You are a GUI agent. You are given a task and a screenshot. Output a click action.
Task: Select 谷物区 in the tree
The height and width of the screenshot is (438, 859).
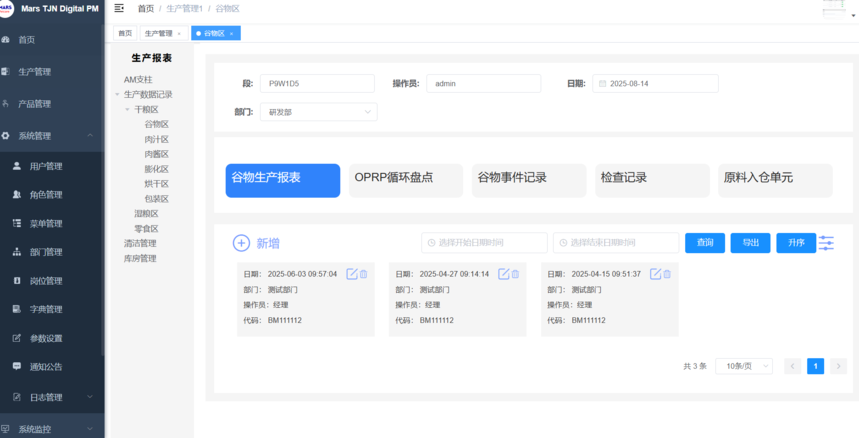[157, 124]
